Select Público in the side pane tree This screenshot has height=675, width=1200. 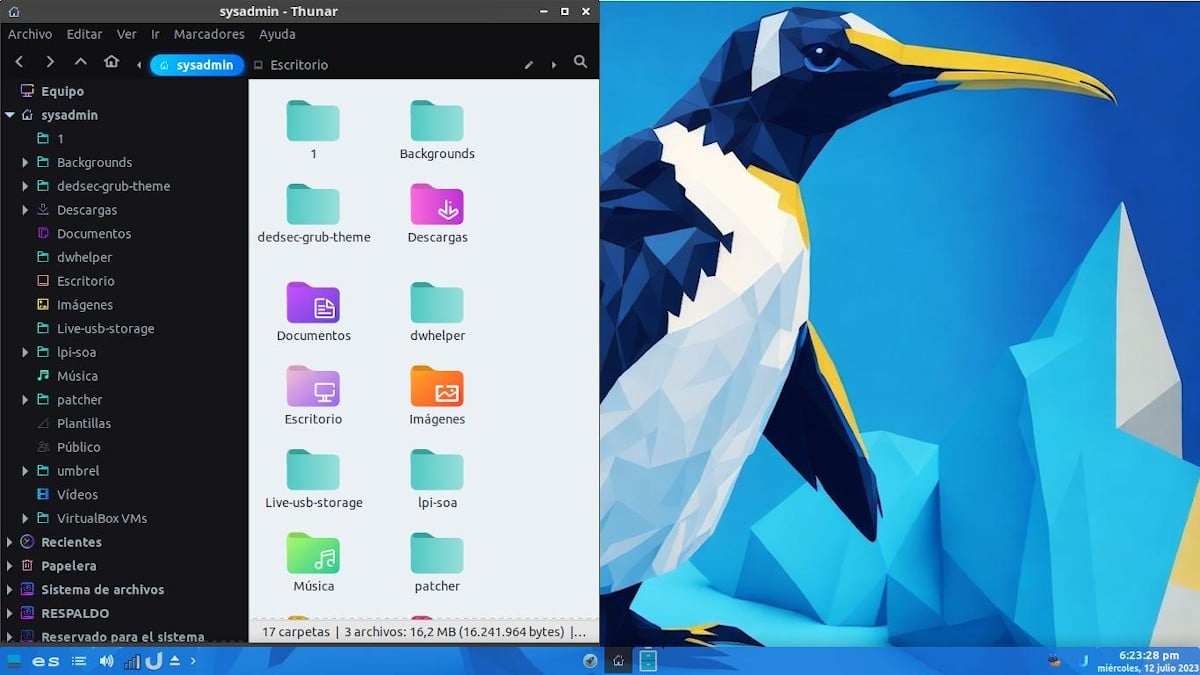click(79, 447)
